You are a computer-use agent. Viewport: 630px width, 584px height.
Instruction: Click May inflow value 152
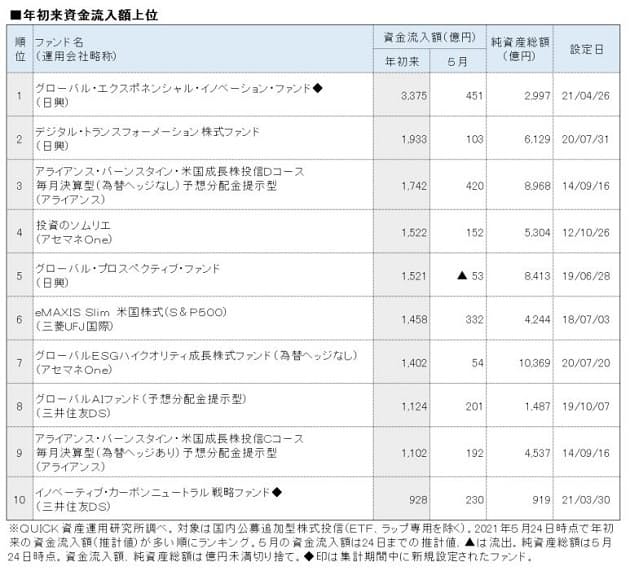point(474,233)
